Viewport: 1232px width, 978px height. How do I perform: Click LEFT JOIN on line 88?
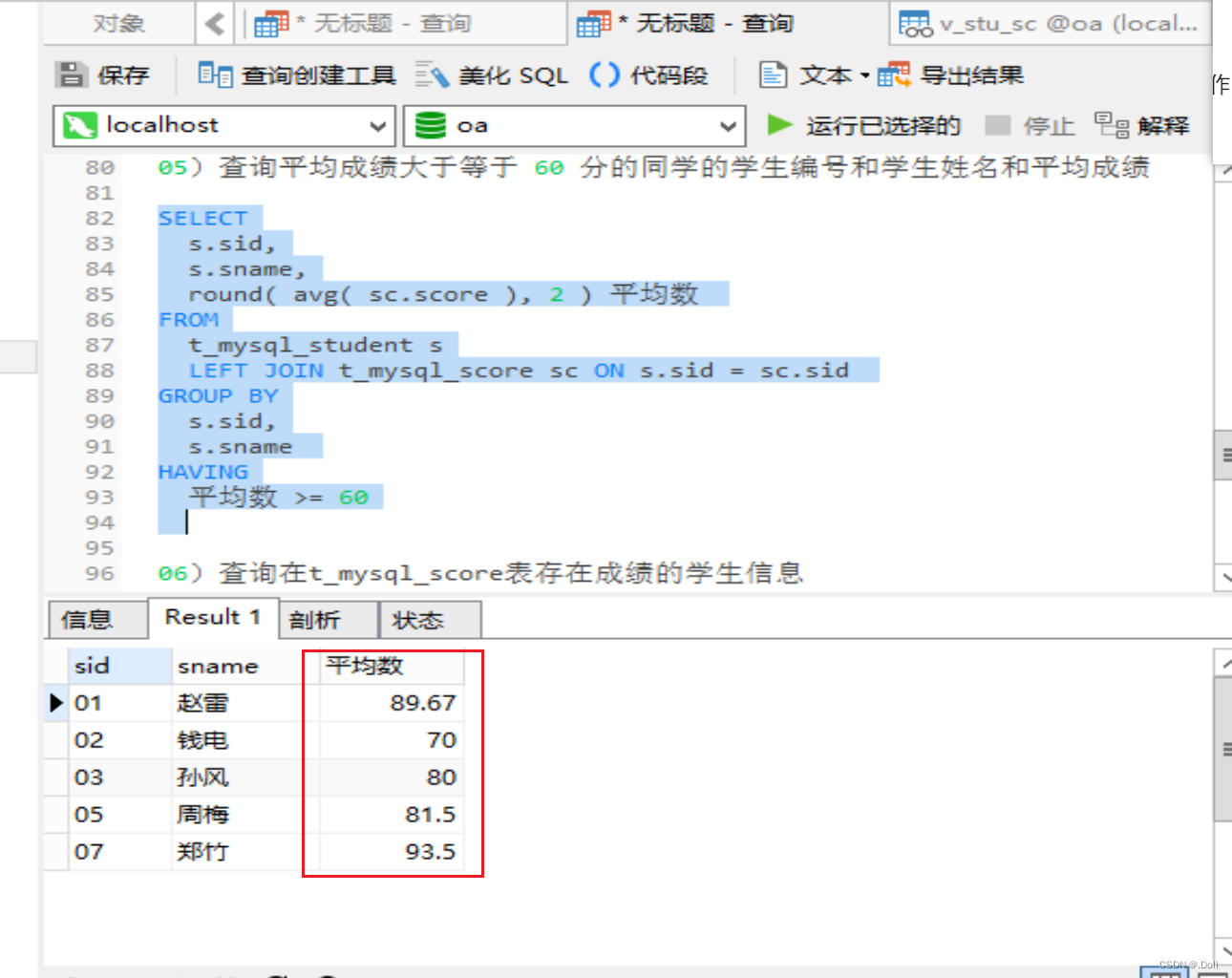256,371
